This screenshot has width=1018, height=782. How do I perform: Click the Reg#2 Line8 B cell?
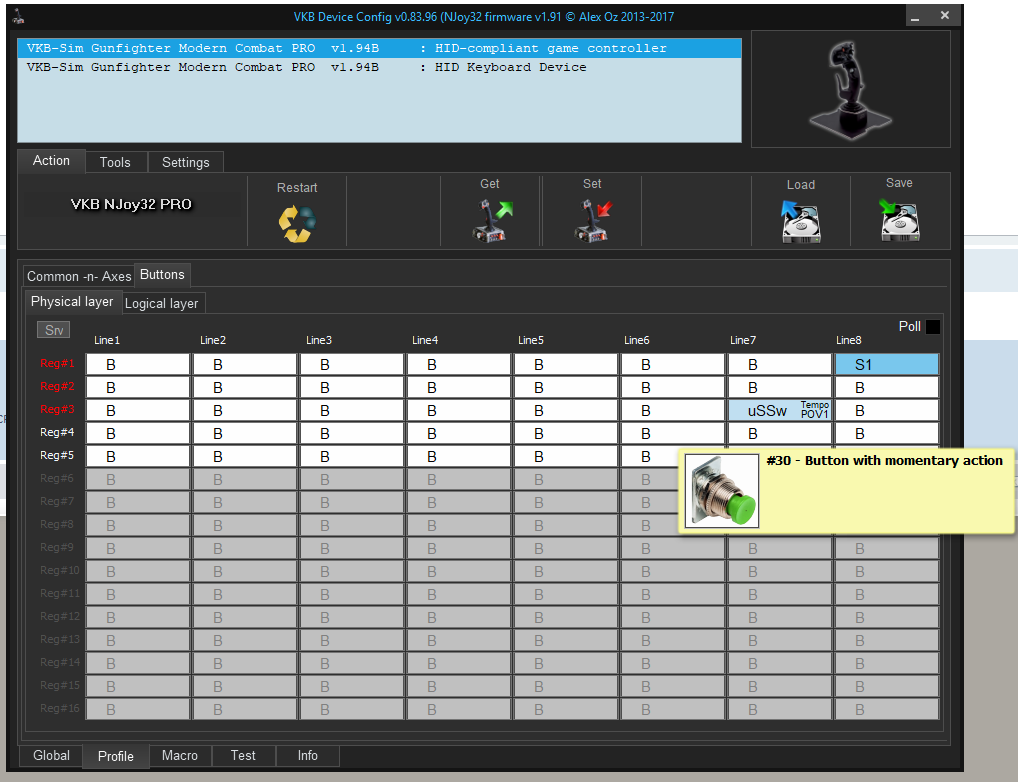[x=887, y=388]
